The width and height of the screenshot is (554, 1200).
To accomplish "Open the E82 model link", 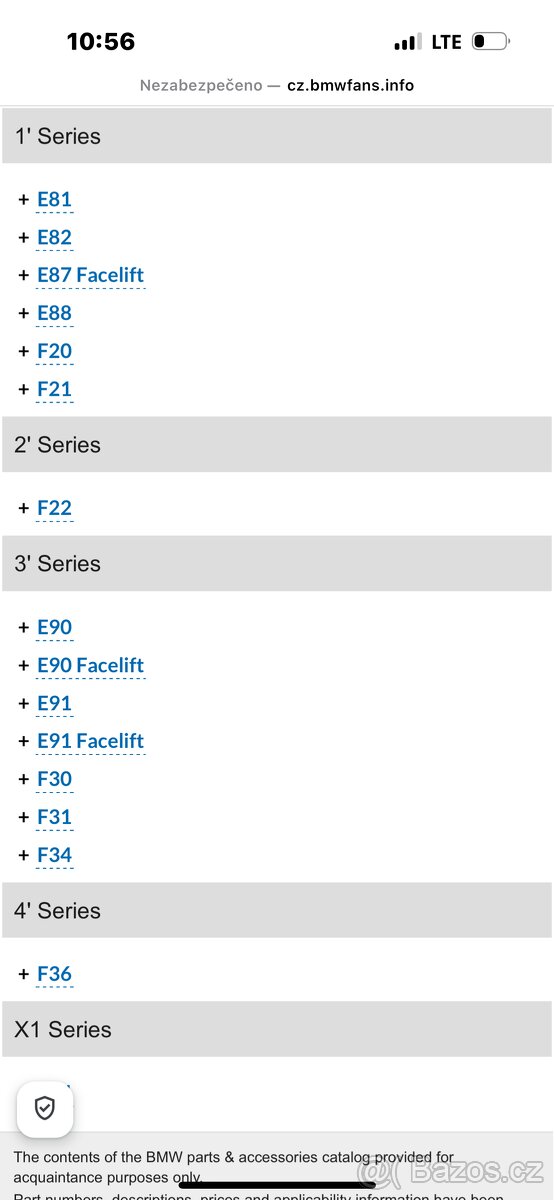I will click(54, 238).
